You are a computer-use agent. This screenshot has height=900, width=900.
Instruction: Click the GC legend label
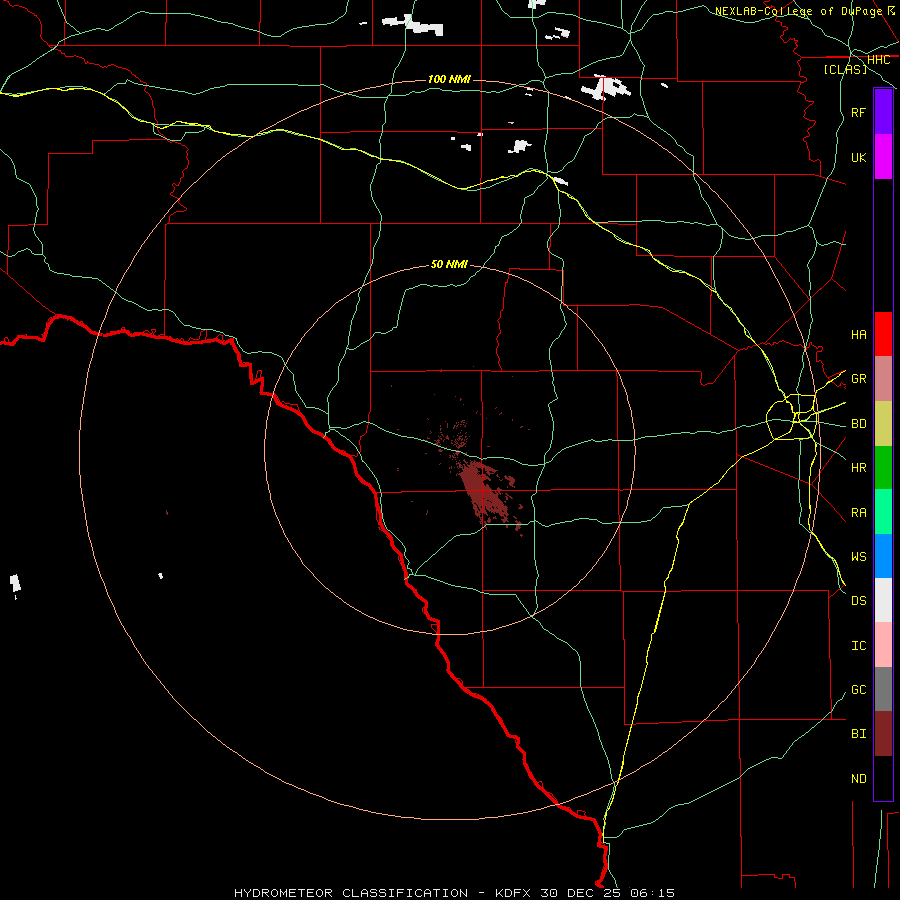pyautogui.click(x=859, y=689)
